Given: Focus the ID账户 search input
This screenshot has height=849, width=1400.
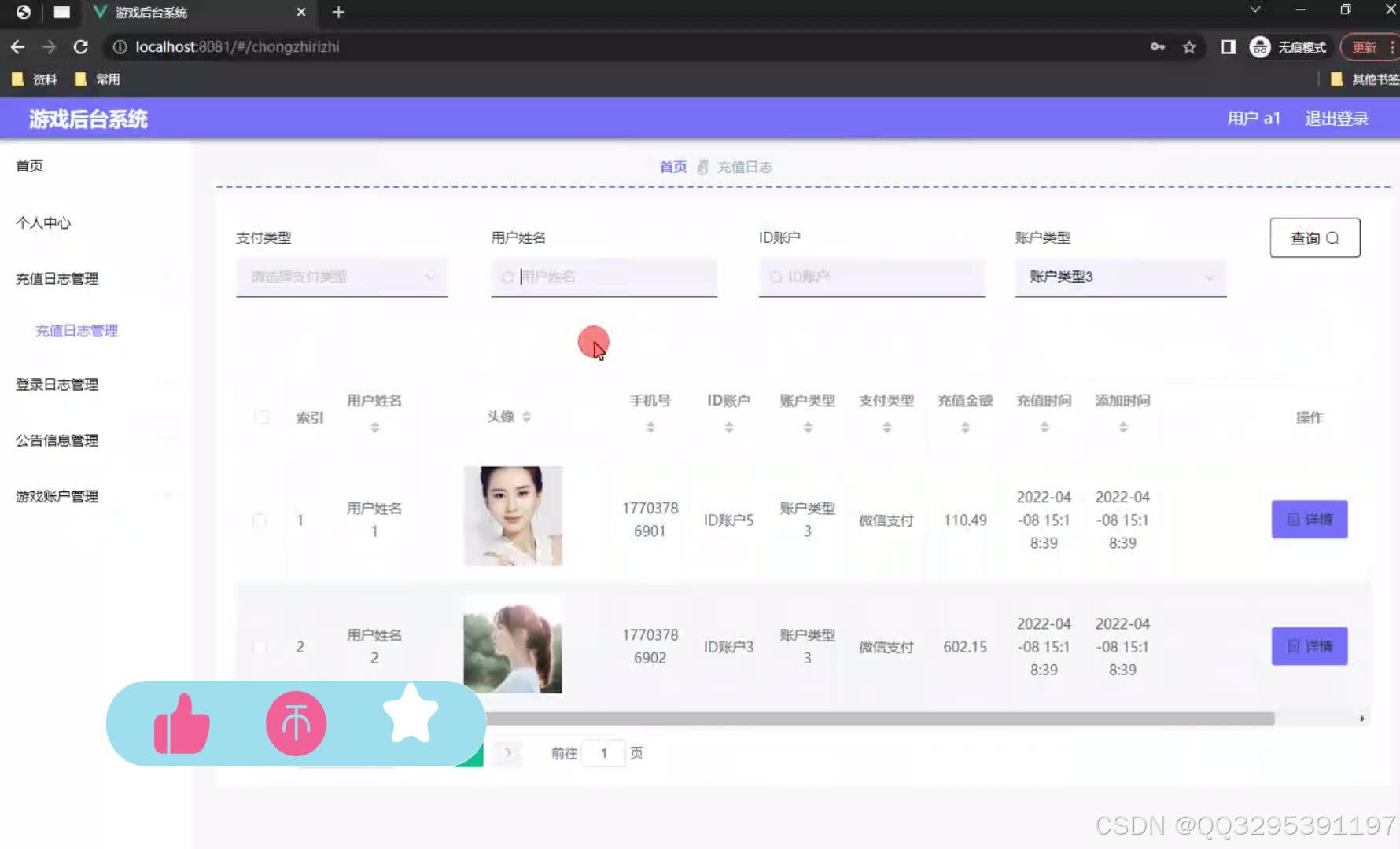Looking at the screenshot, I should pyautogui.click(x=871, y=277).
